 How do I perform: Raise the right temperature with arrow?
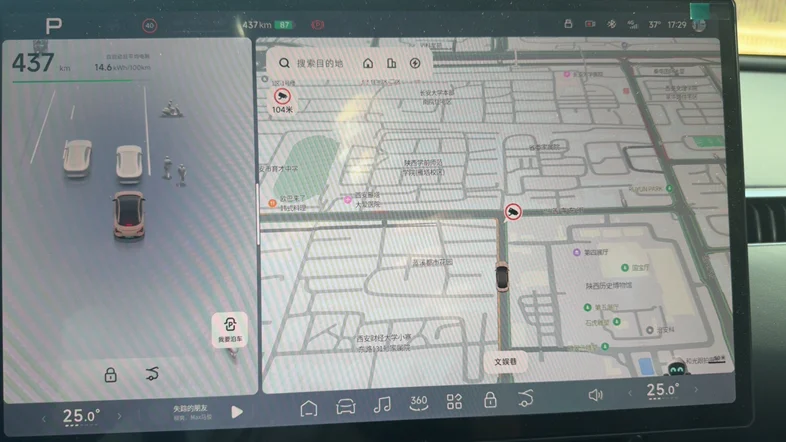pos(696,389)
